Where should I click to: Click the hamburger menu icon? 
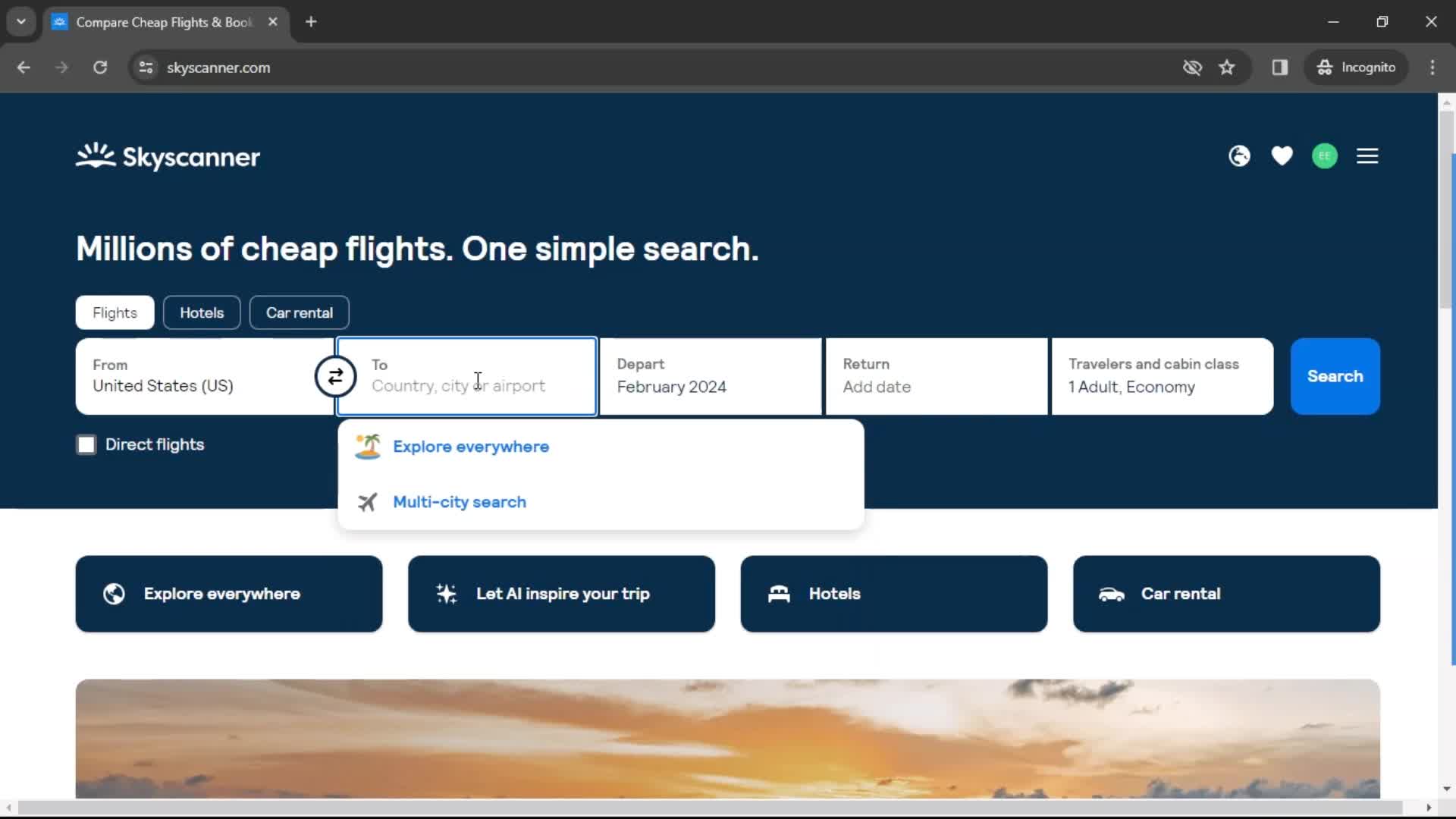[1368, 156]
